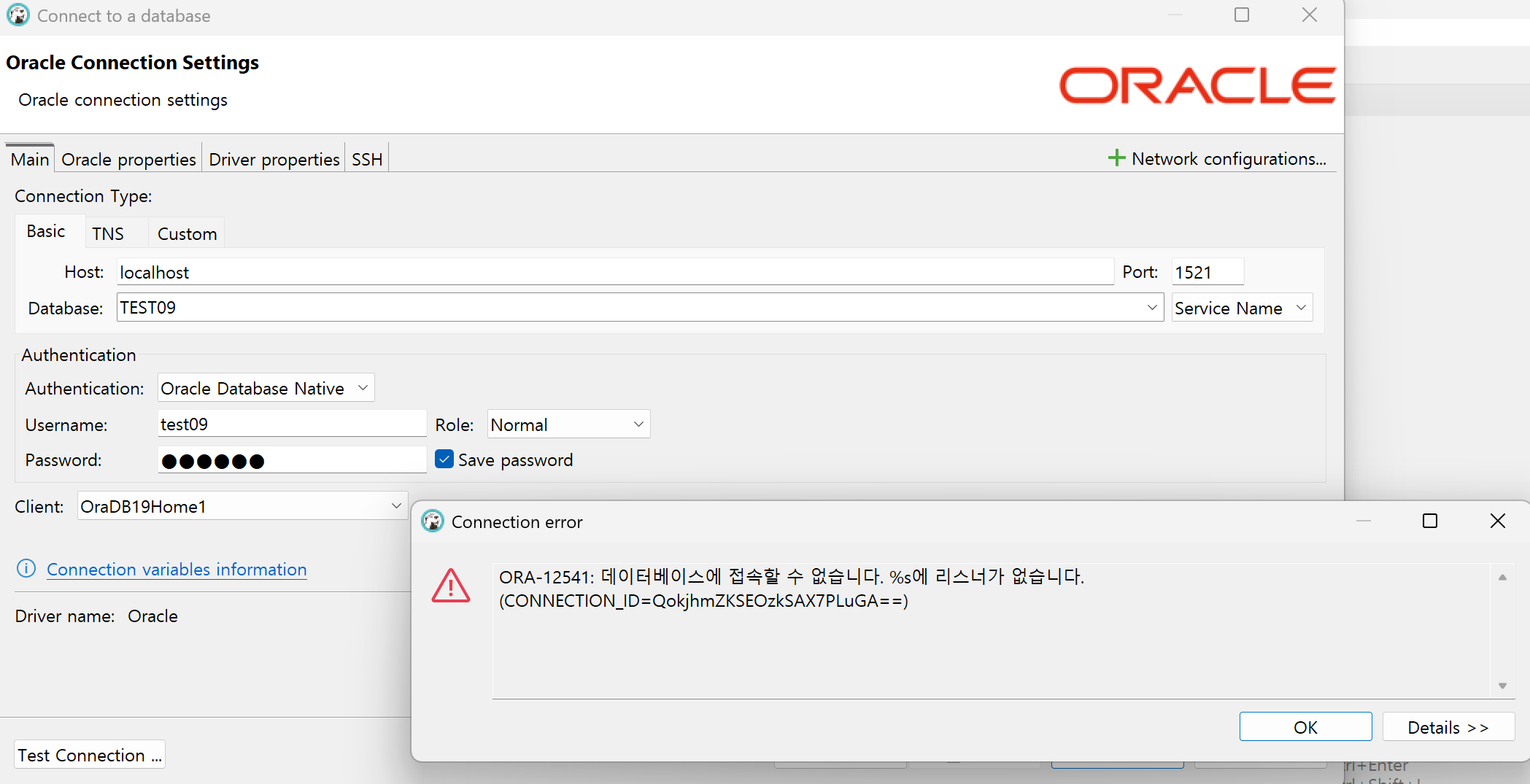The image size is (1530, 784).
Task: Click DBeaver icon in Connect to database title
Action: tap(18, 15)
